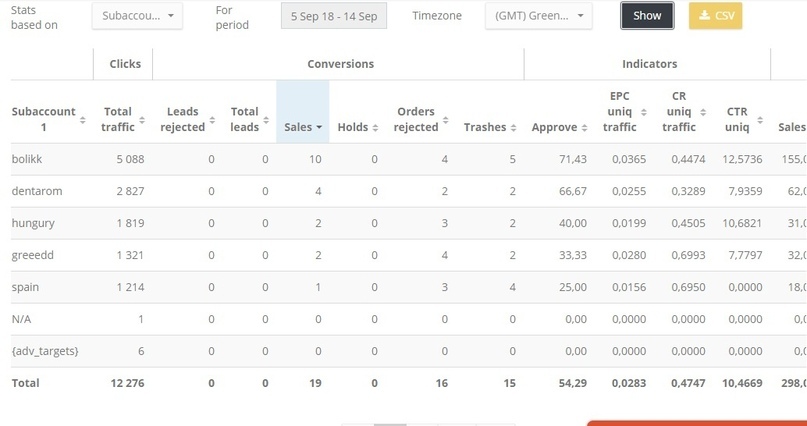Click greeedd CR value 0,6993
807x426 pixels.
click(x=688, y=255)
